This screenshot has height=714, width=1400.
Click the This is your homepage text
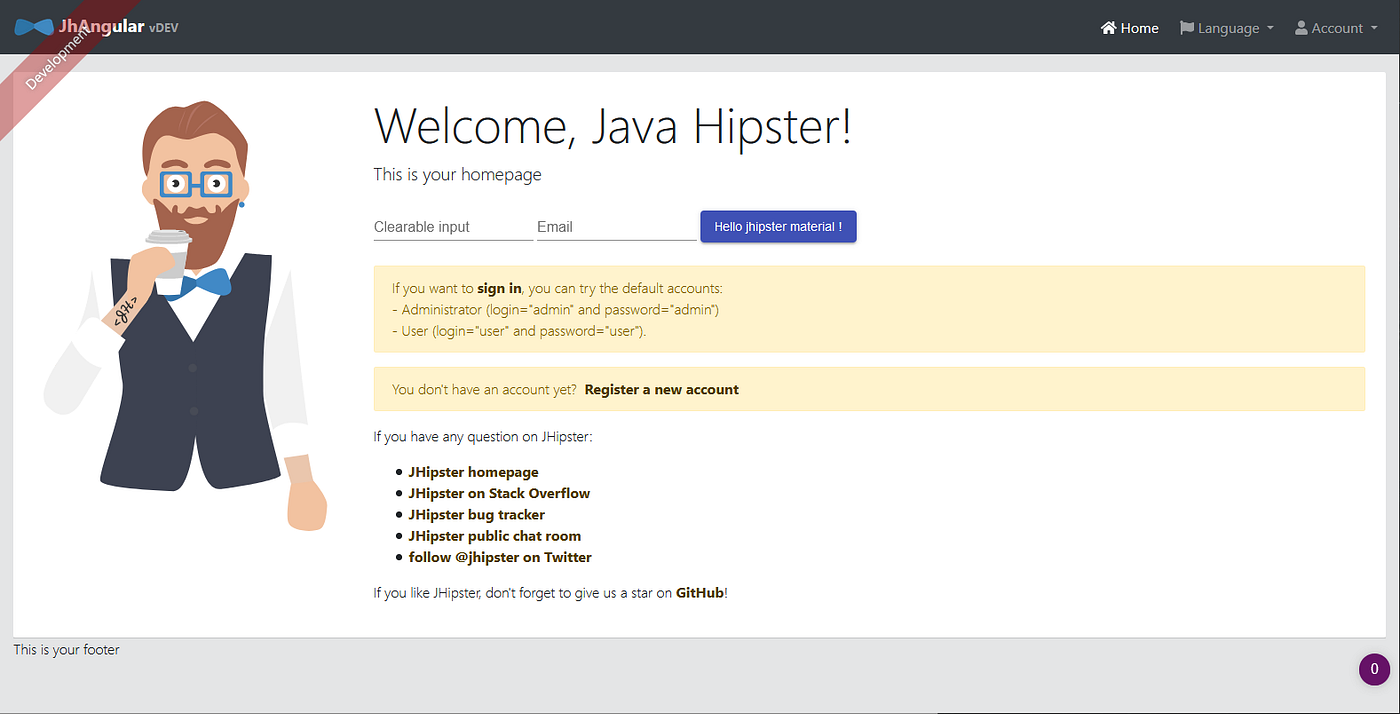[x=458, y=174]
